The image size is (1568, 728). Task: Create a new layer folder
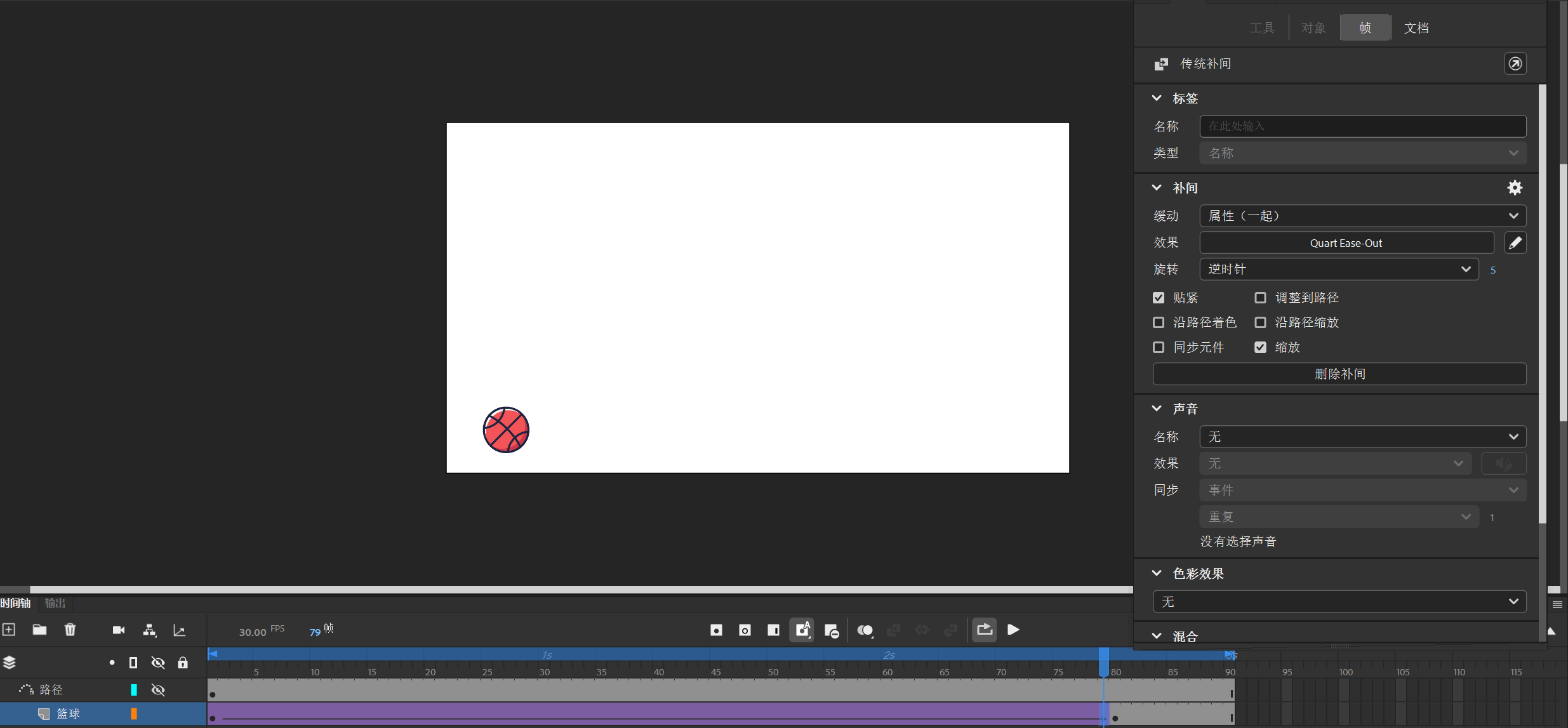click(x=39, y=630)
